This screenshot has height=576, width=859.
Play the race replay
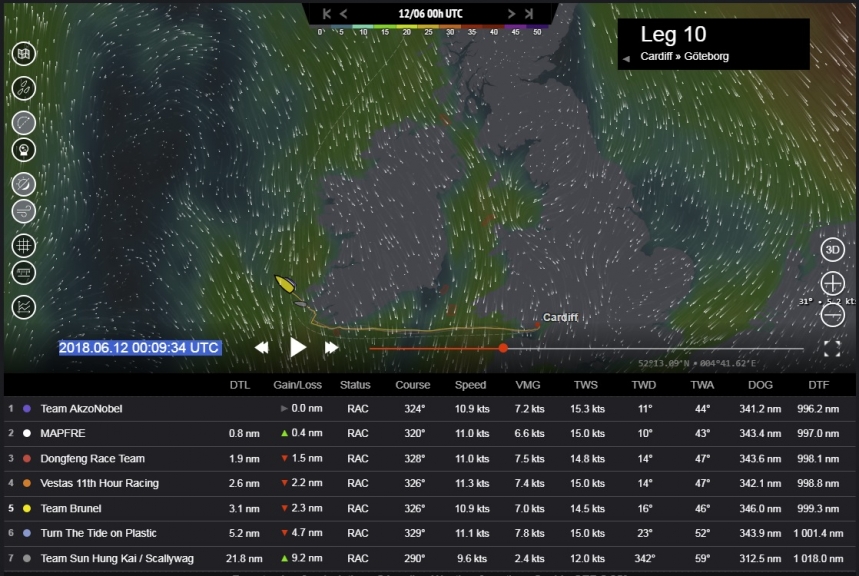297,347
